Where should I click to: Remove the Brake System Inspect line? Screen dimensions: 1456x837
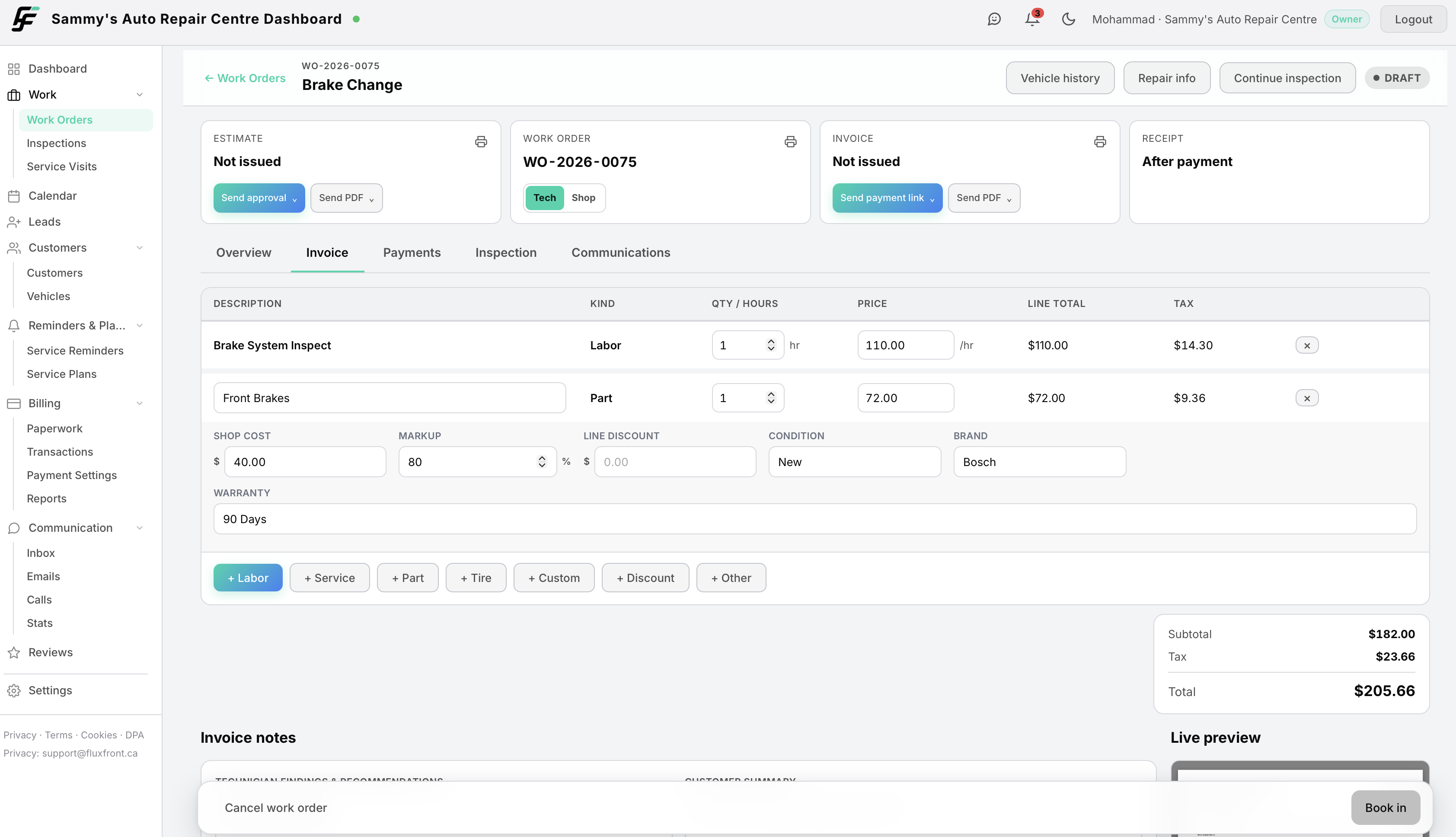pos(1306,345)
